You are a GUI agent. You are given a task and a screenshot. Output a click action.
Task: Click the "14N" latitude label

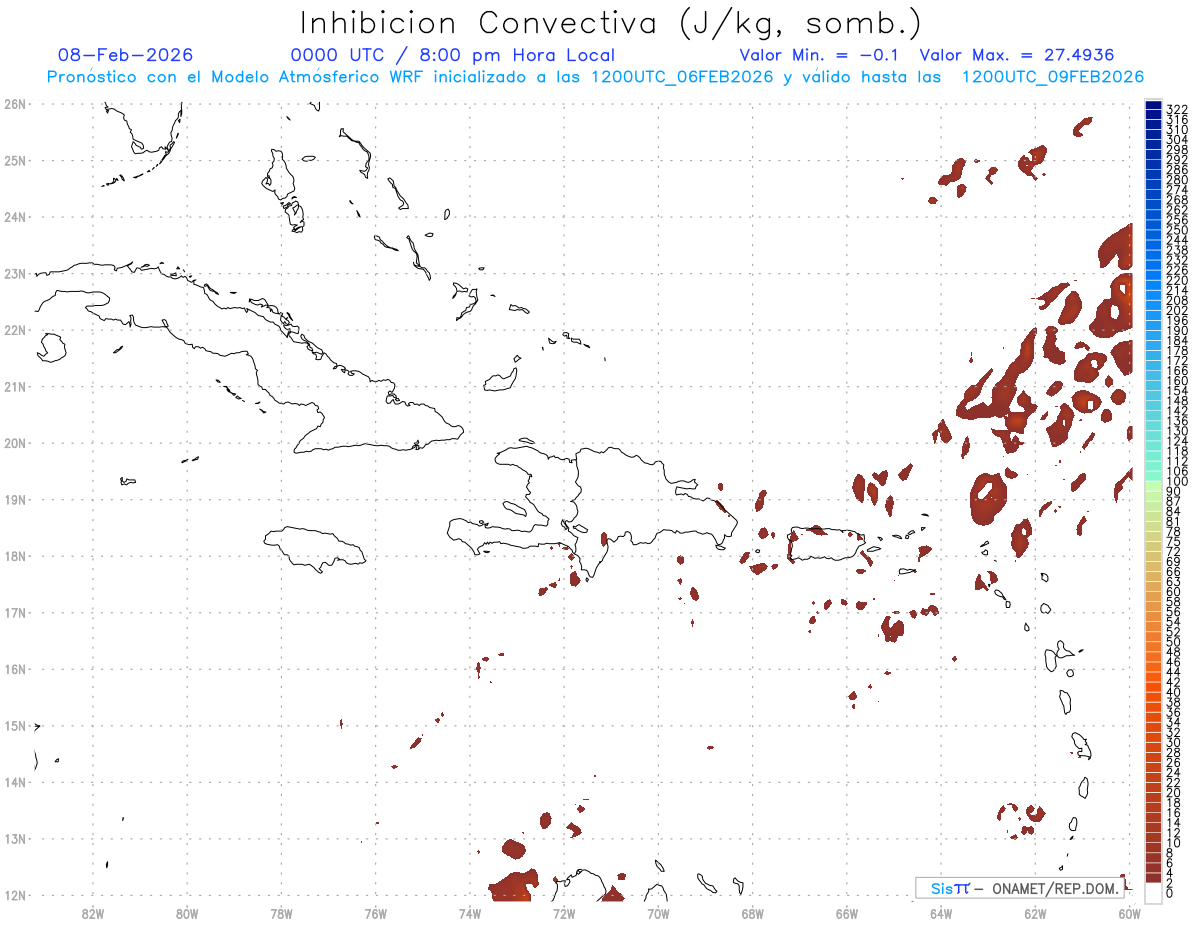pyautogui.click(x=14, y=782)
